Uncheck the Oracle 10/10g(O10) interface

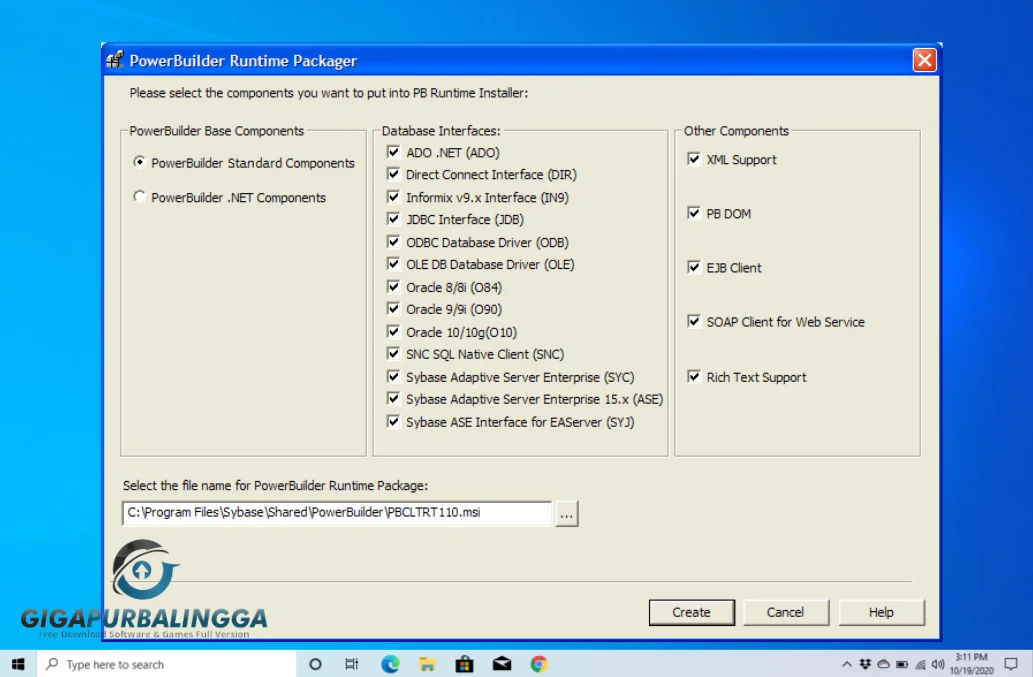393,331
